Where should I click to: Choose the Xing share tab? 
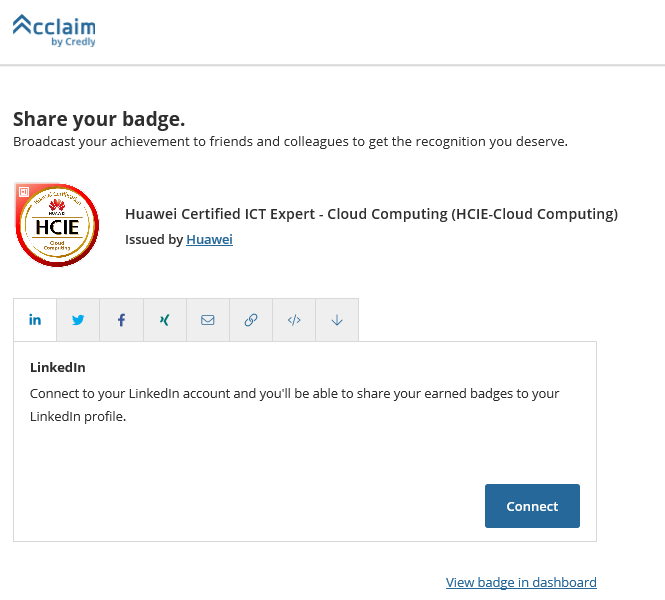(x=165, y=320)
